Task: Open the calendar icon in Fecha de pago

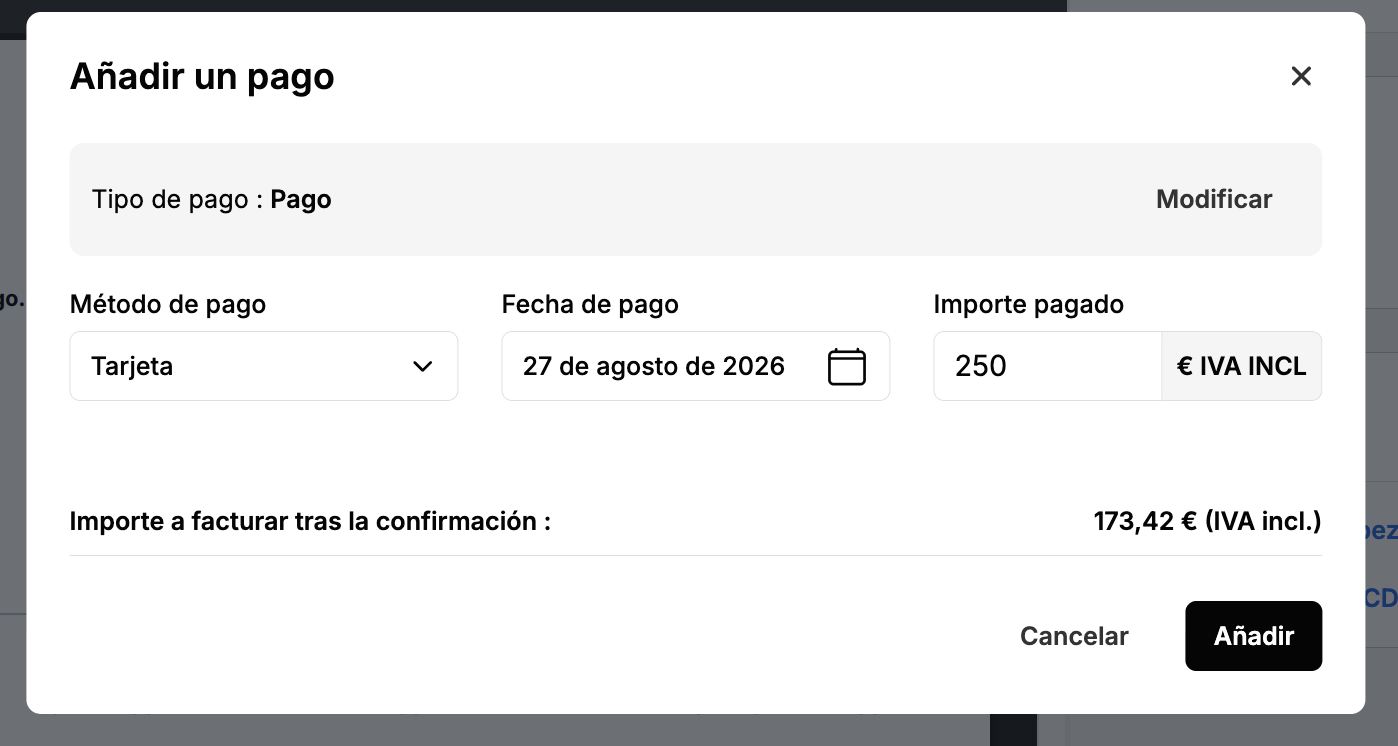Action: tap(846, 366)
